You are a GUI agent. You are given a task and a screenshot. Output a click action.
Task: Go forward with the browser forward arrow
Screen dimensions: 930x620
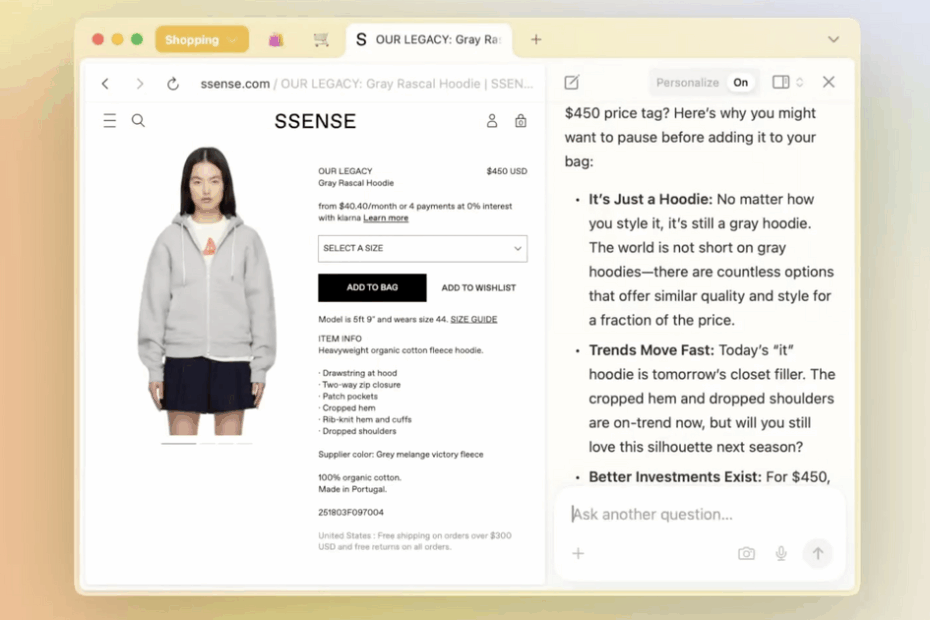[139, 84]
